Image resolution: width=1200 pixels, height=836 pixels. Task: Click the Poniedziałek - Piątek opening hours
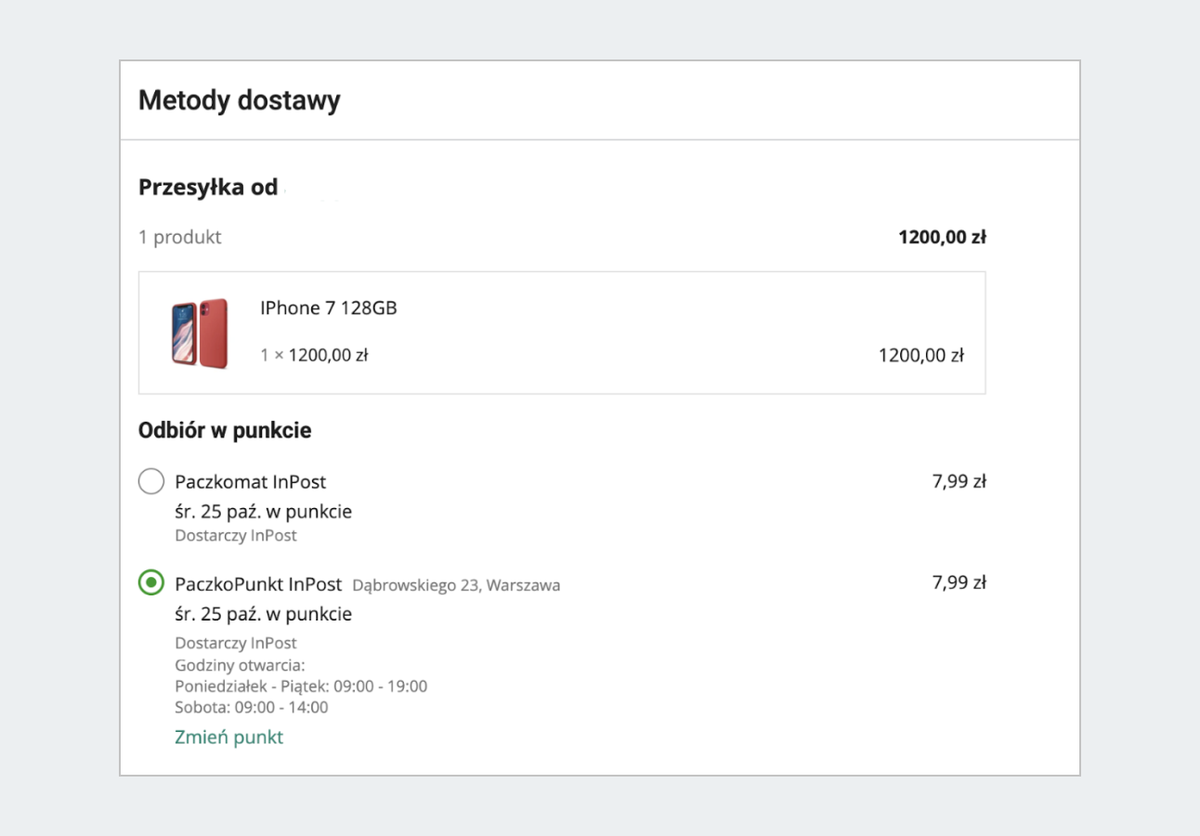click(x=301, y=686)
